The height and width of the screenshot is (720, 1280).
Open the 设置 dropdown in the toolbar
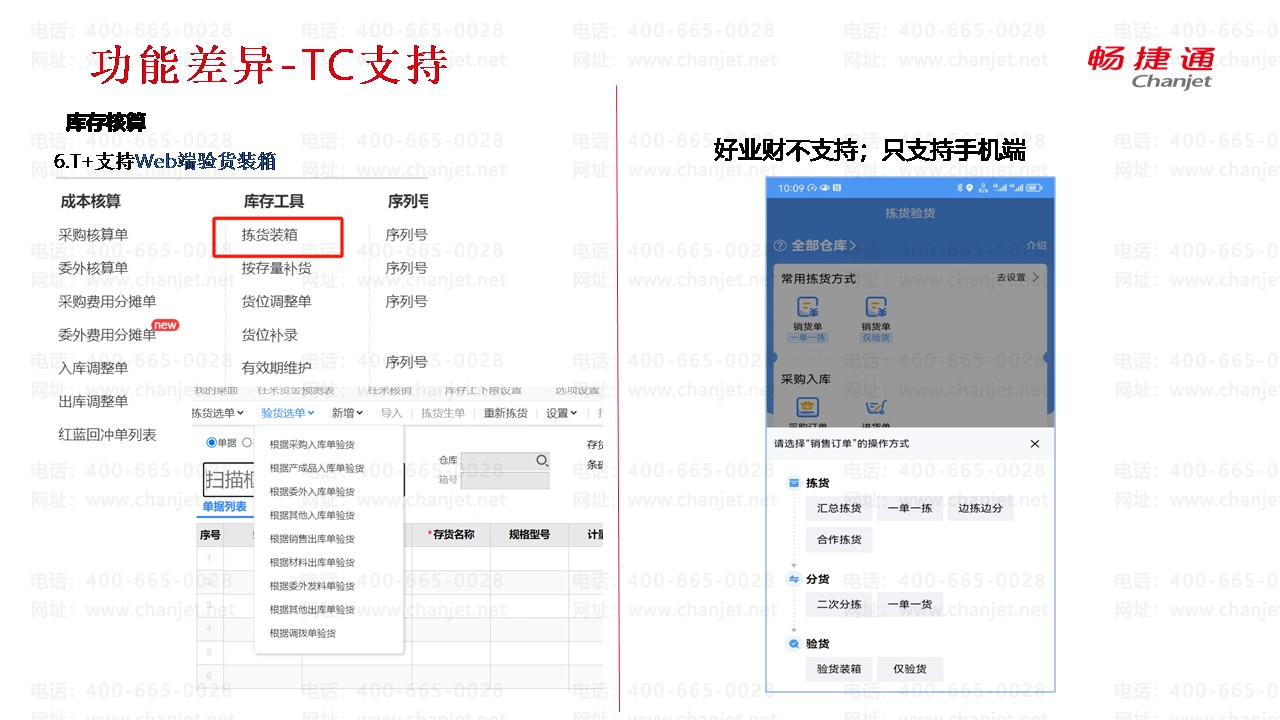pos(561,413)
